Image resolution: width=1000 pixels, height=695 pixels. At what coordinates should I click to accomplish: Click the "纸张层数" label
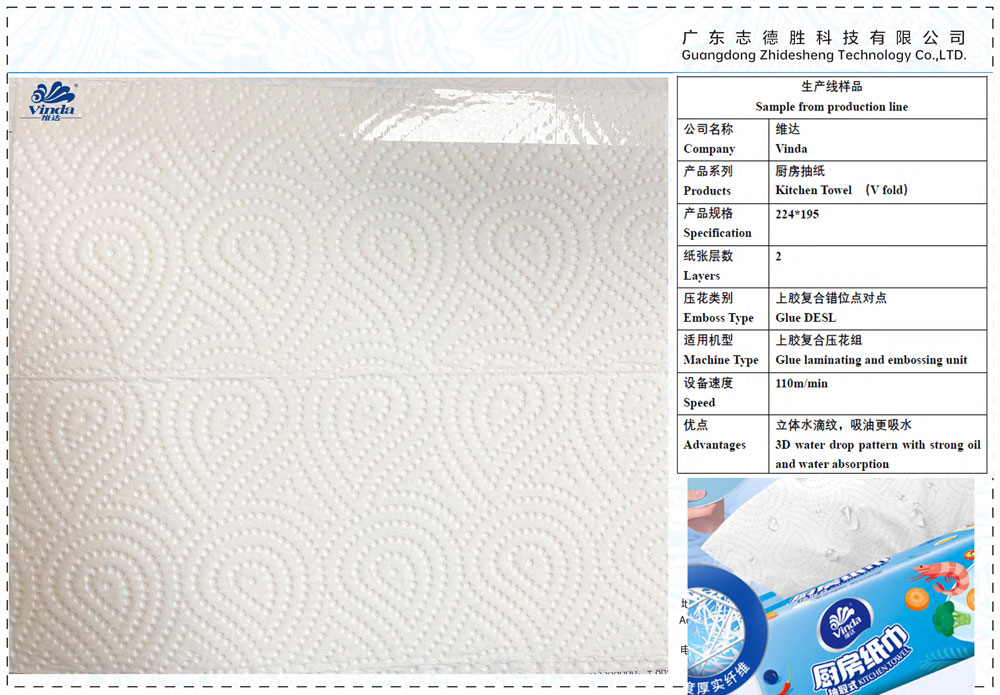pyautogui.click(x=708, y=256)
